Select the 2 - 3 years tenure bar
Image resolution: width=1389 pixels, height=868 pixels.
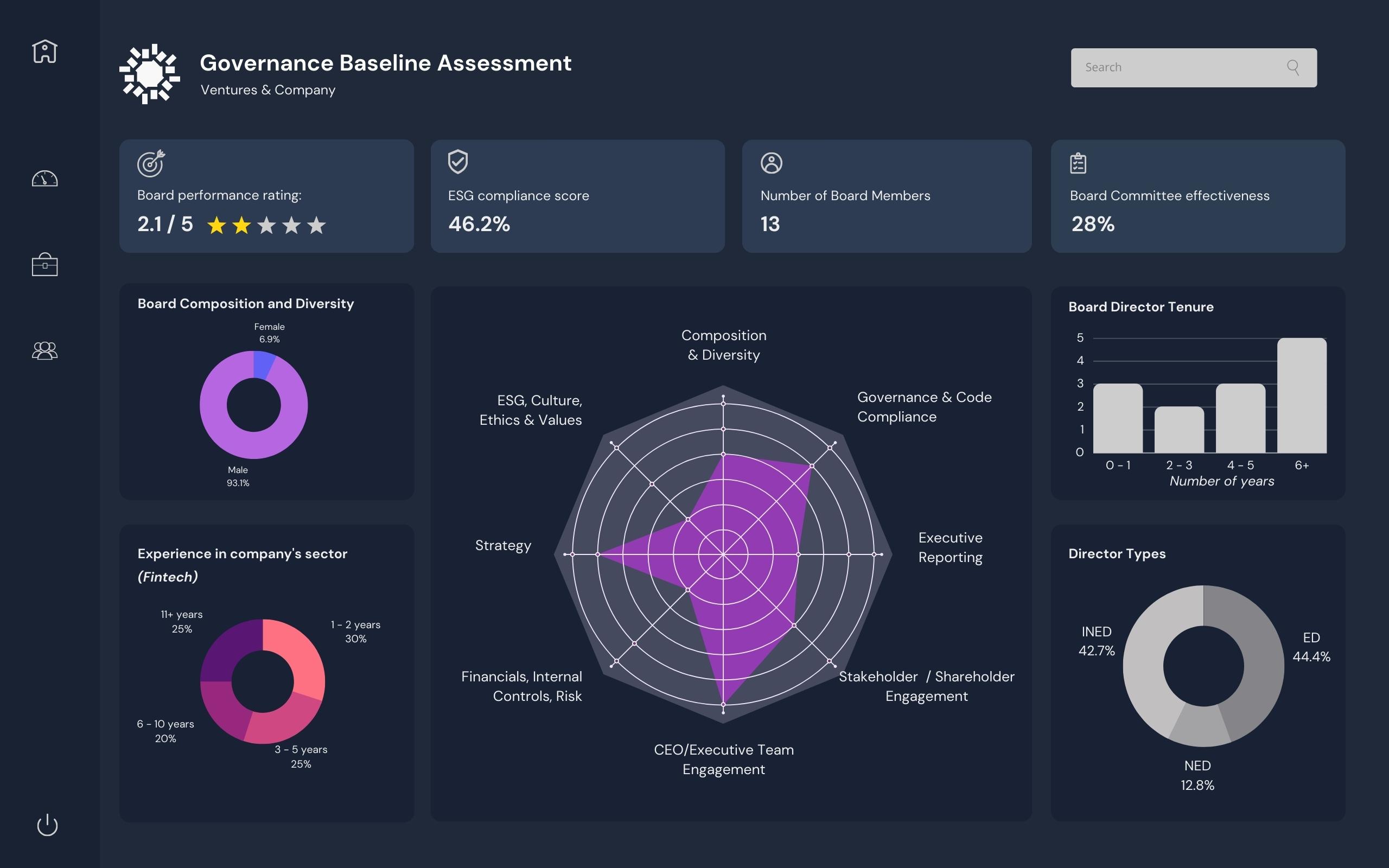1179,430
